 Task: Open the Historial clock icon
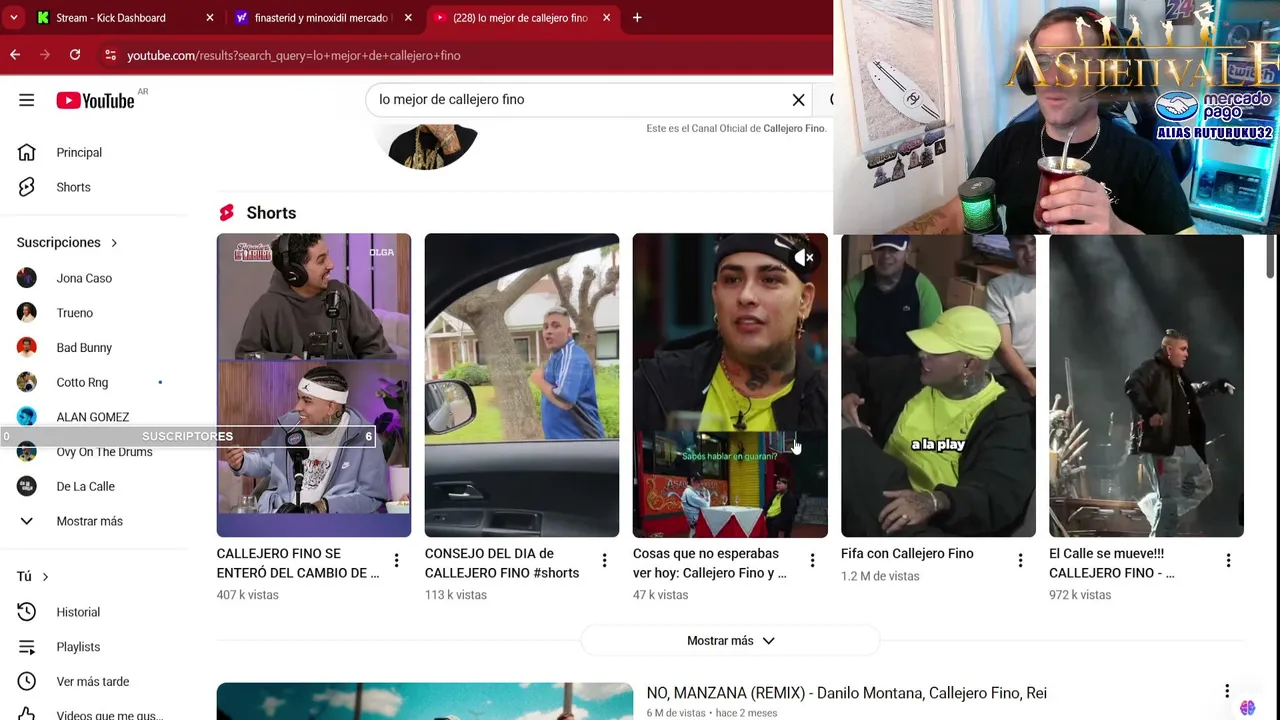pos(27,612)
